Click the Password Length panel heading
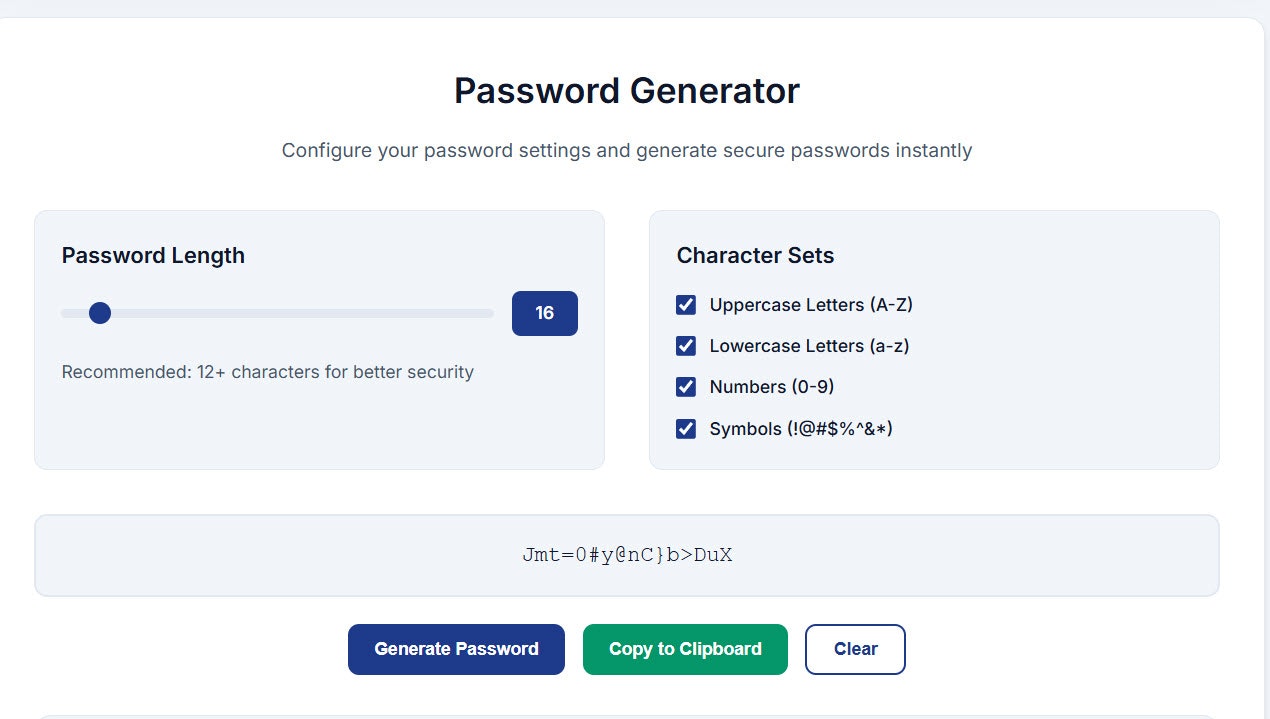The width and height of the screenshot is (1270, 719). click(x=153, y=256)
